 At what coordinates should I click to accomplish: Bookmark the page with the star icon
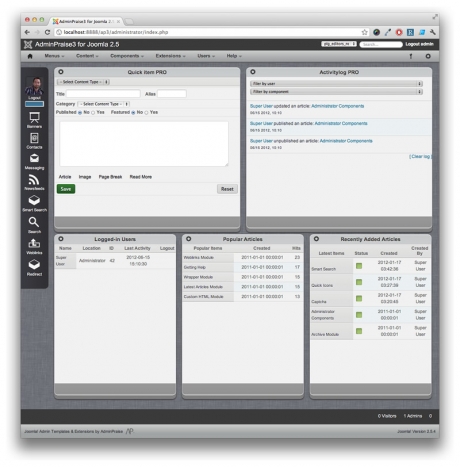click(365, 32)
